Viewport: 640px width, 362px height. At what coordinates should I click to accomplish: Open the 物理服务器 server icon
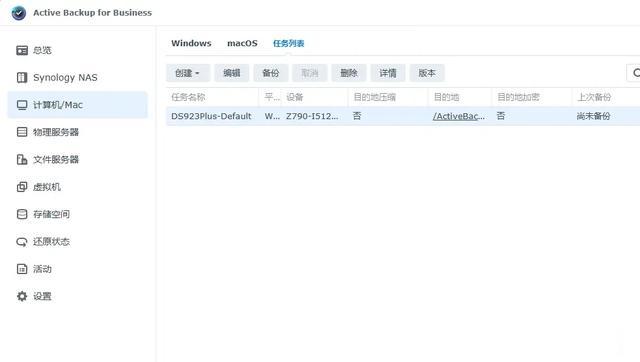point(22,132)
